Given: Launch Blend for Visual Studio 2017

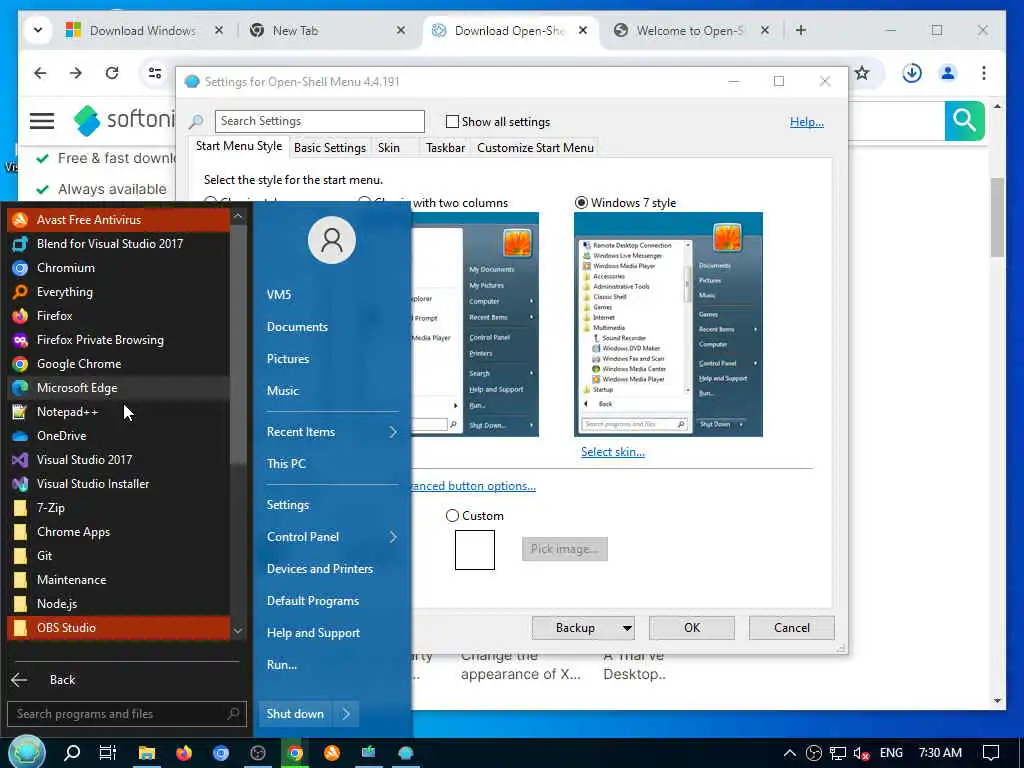Looking at the screenshot, I should click(118, 244).
